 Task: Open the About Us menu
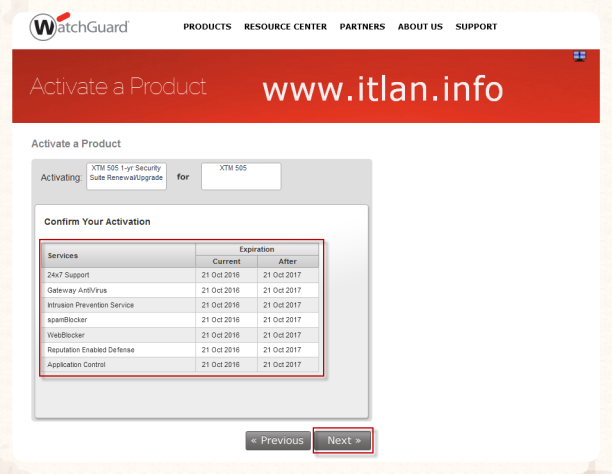tap(420, 27)
